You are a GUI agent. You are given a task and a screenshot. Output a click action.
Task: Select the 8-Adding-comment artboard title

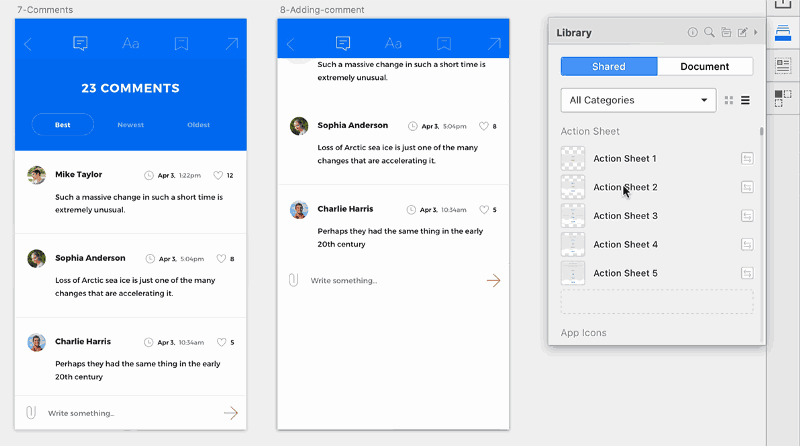[322, 10]
